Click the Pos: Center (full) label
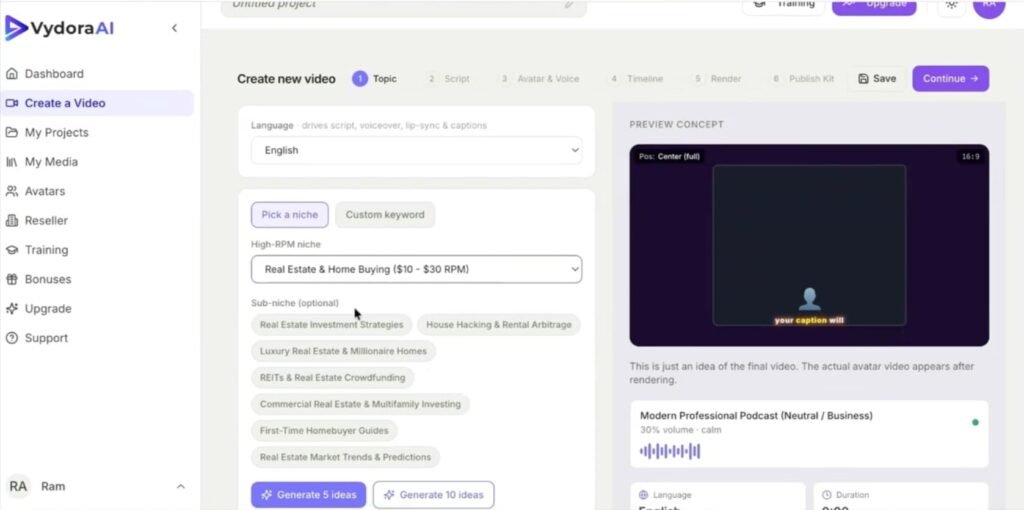Screen dimensions: 1024x510 (x=669, y=157)
